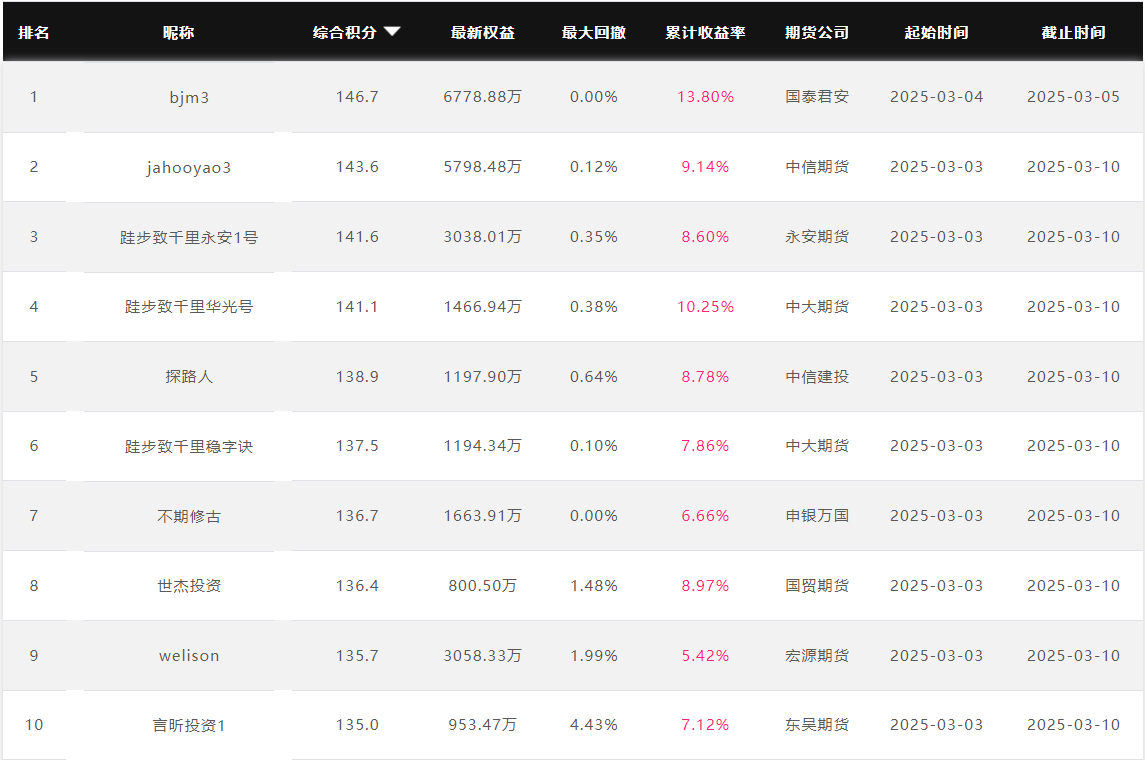Click start date 2025-03-04
1145x760 pixels.
point(936,96)
